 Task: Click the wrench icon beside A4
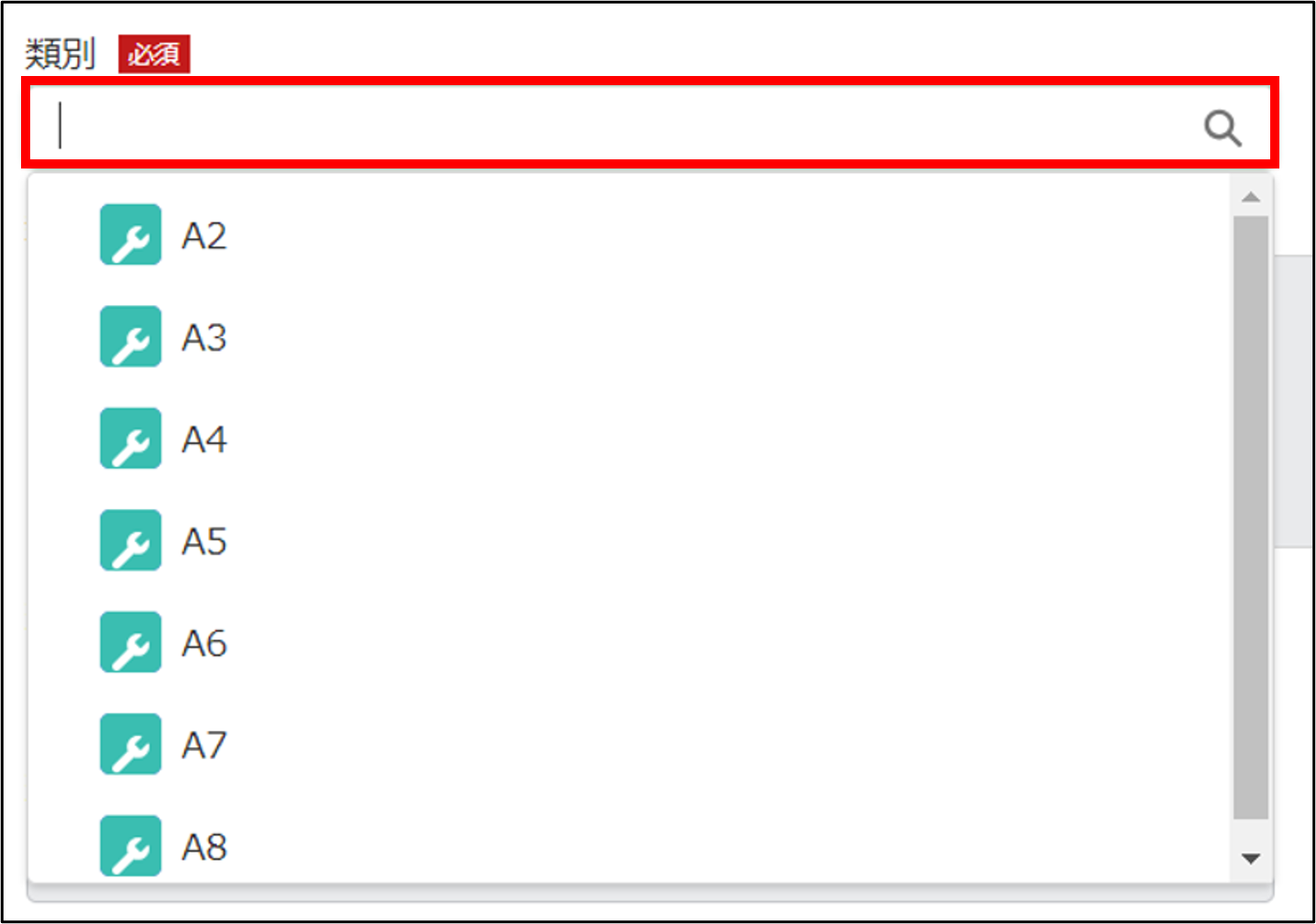pyautogui.click(x=131, y=439)
